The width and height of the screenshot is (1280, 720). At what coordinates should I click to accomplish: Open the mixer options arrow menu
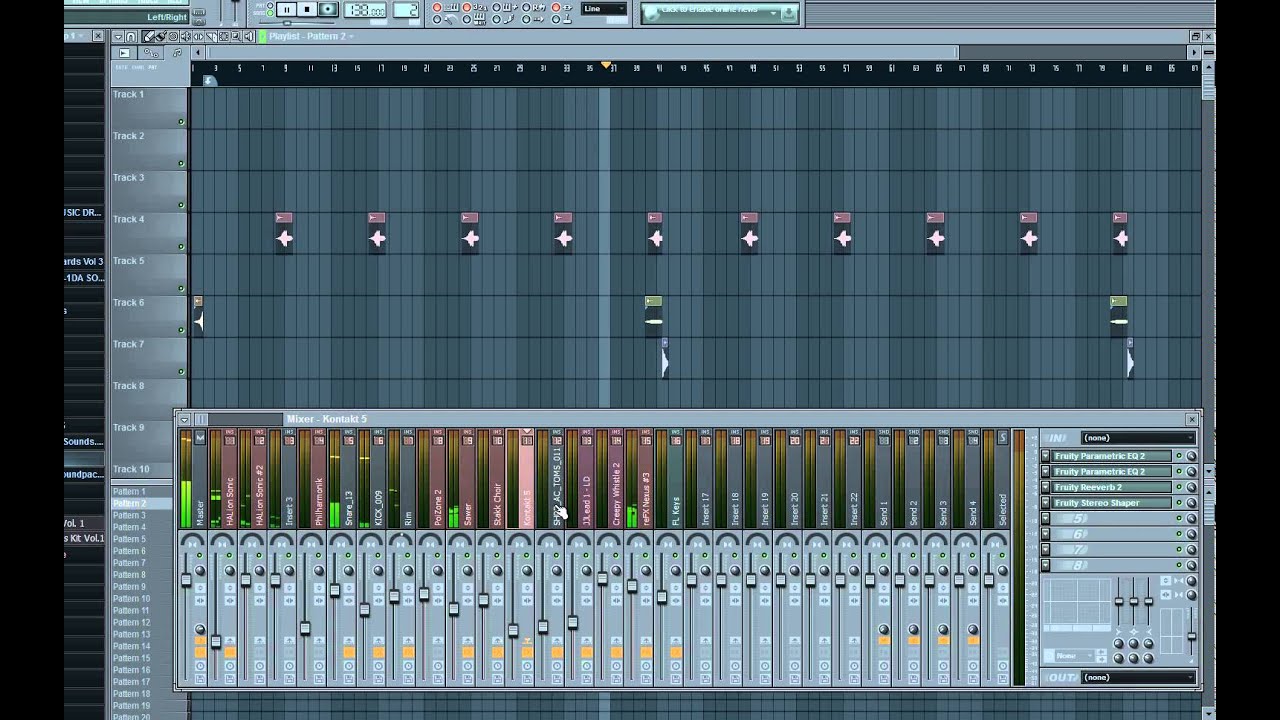(184, 419)
